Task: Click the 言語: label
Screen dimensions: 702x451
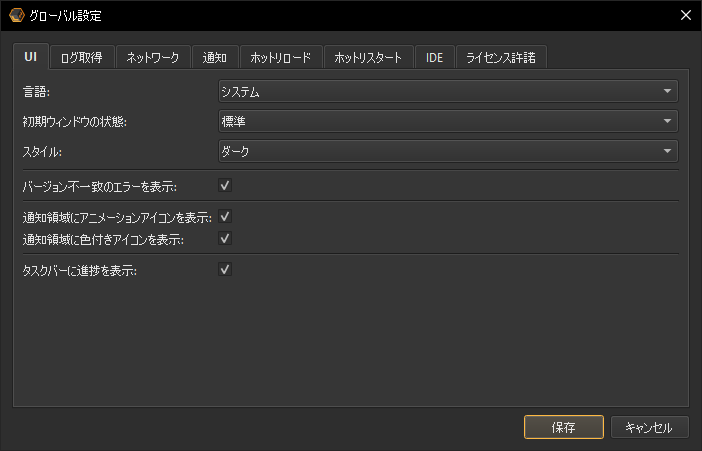Action: [36, 92]
